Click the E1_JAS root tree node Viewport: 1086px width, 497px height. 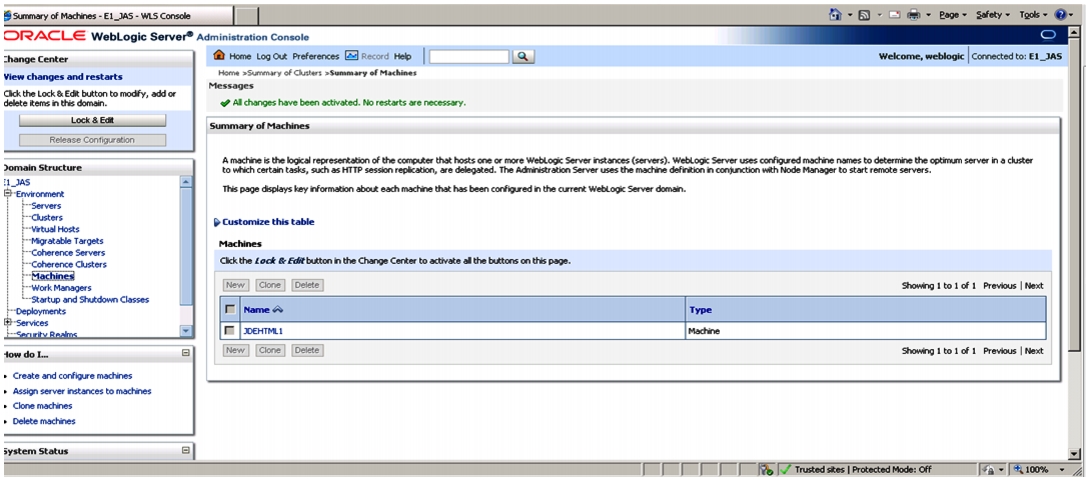pyautogui.click(x=17, y=183)
